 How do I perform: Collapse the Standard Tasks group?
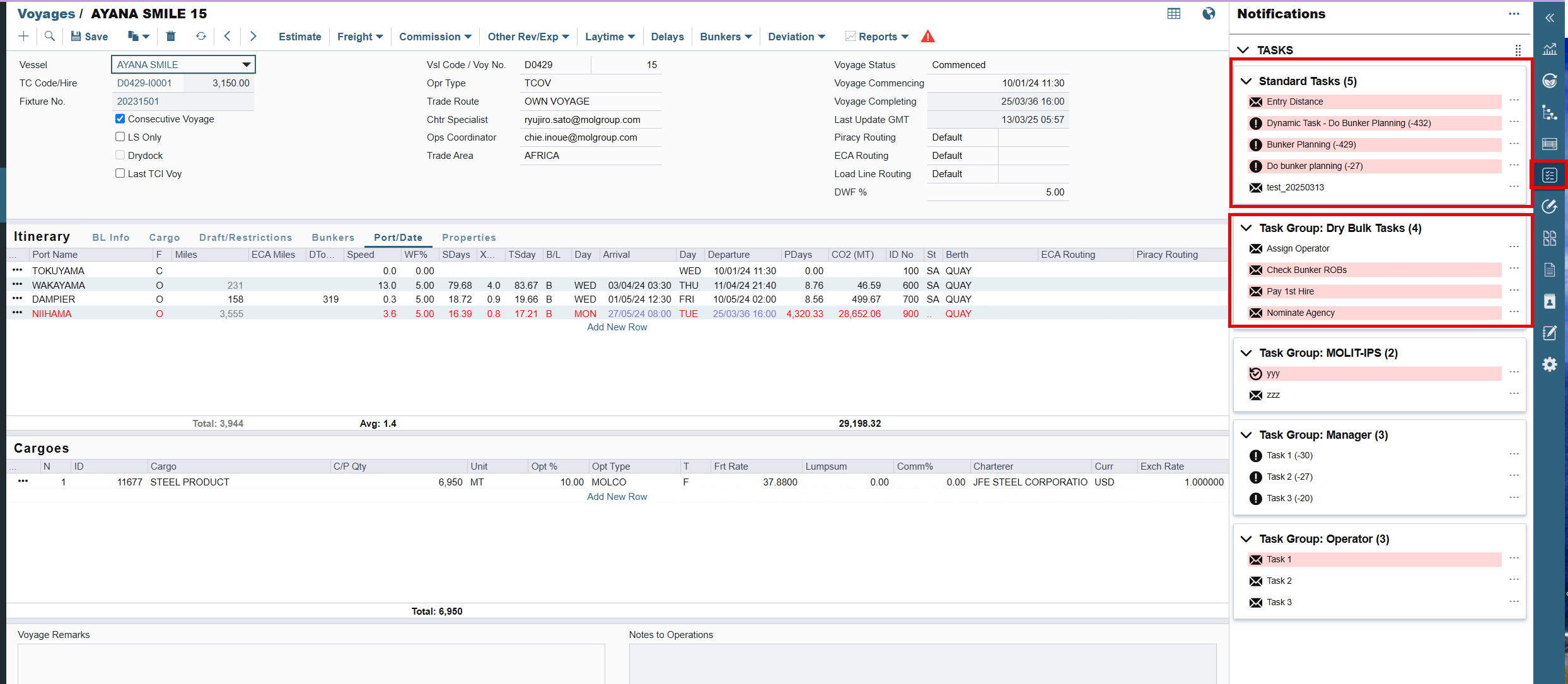click(1246, 81)
